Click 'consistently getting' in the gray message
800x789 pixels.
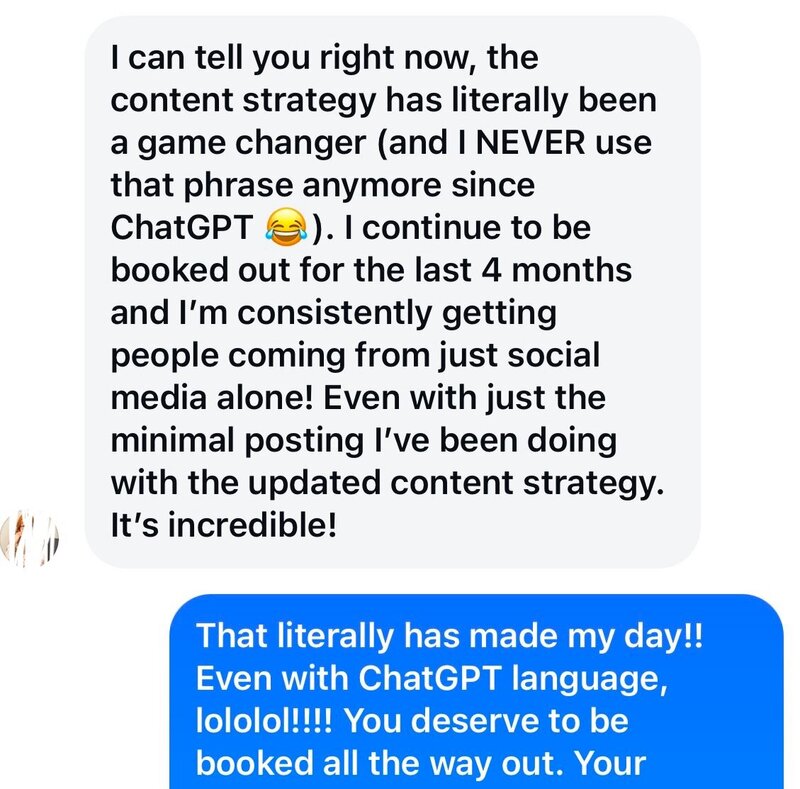tap(397, 313)
